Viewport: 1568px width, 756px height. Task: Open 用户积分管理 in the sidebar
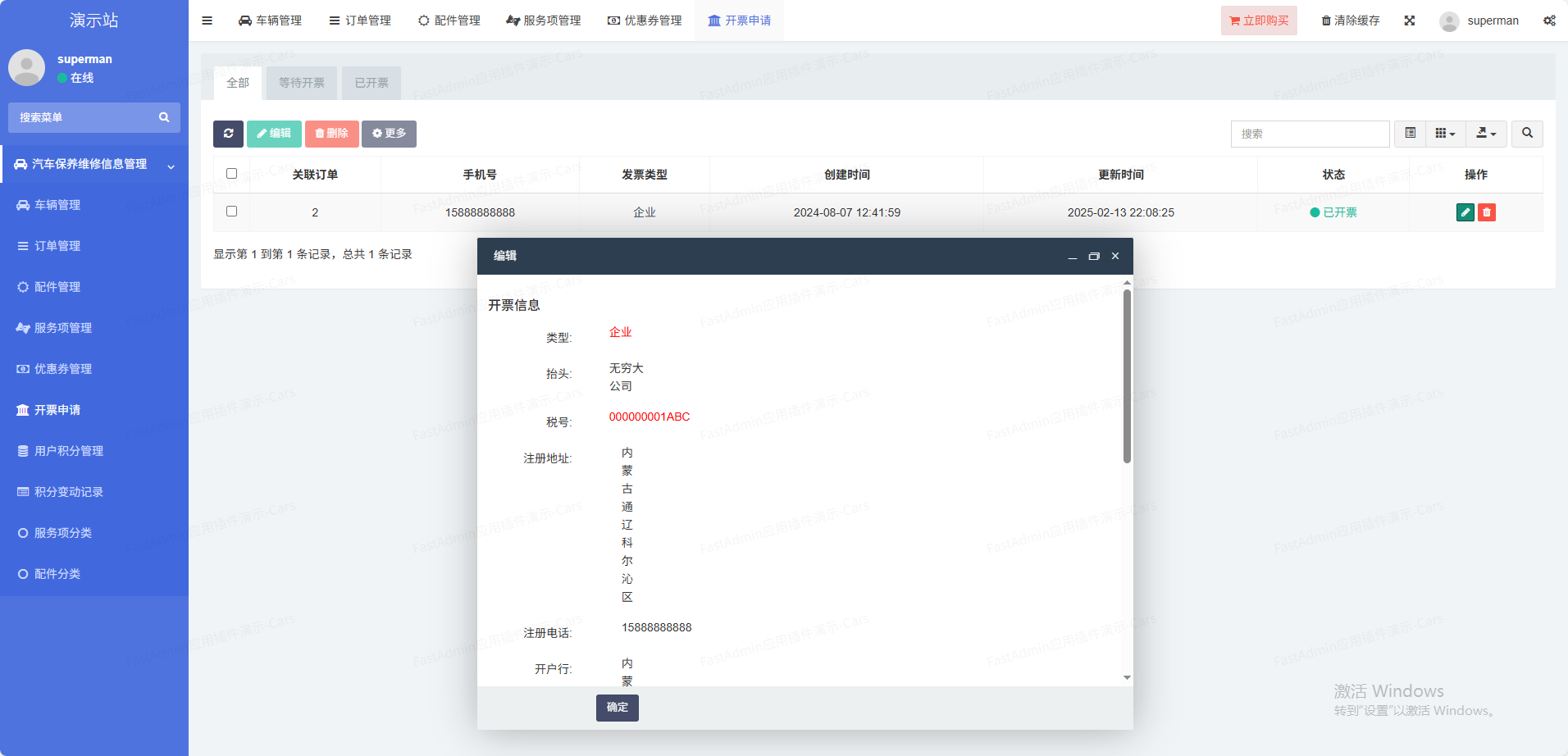coord(69,451)
